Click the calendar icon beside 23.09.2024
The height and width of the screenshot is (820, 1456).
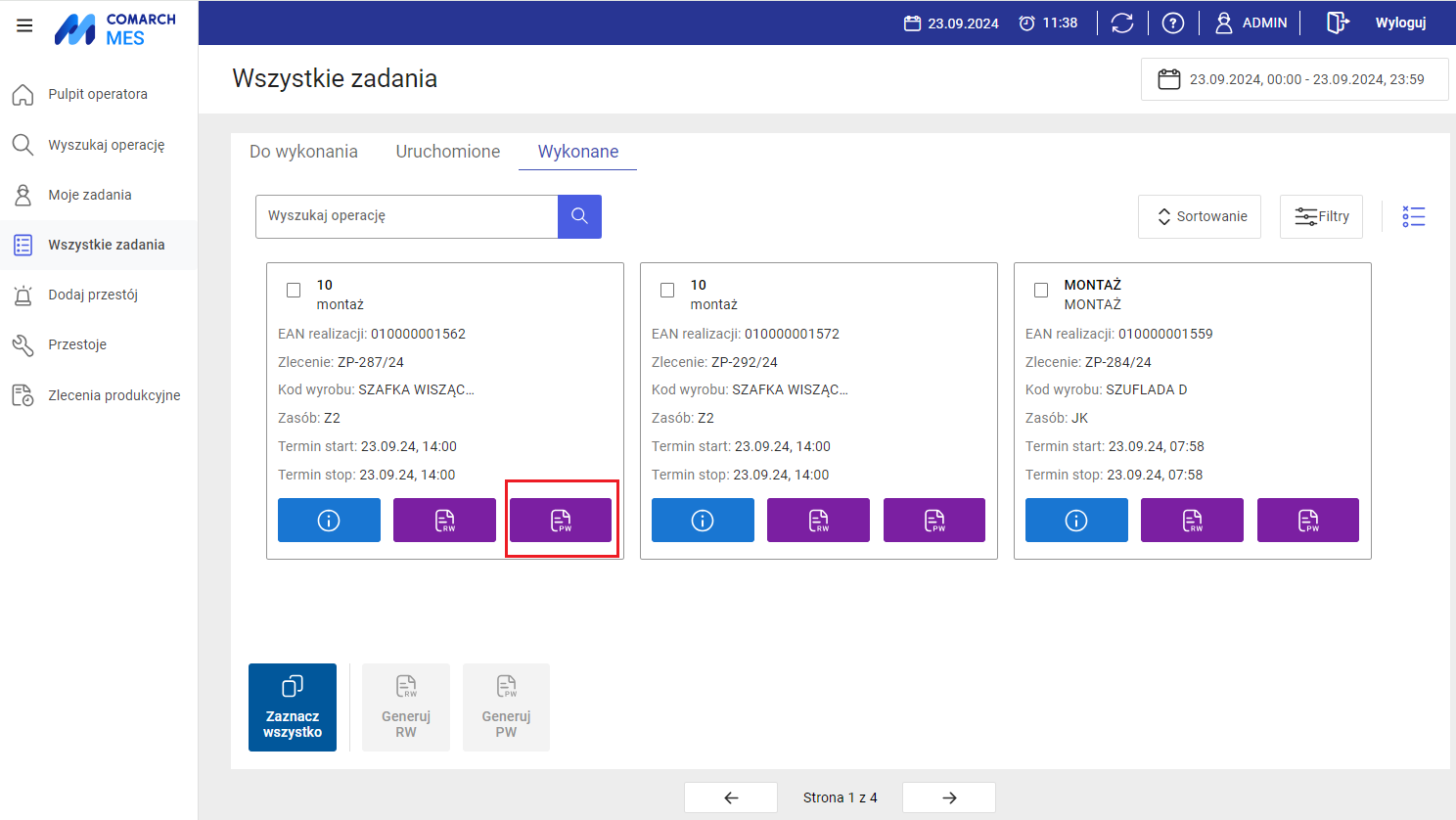[x=912, y=23]
